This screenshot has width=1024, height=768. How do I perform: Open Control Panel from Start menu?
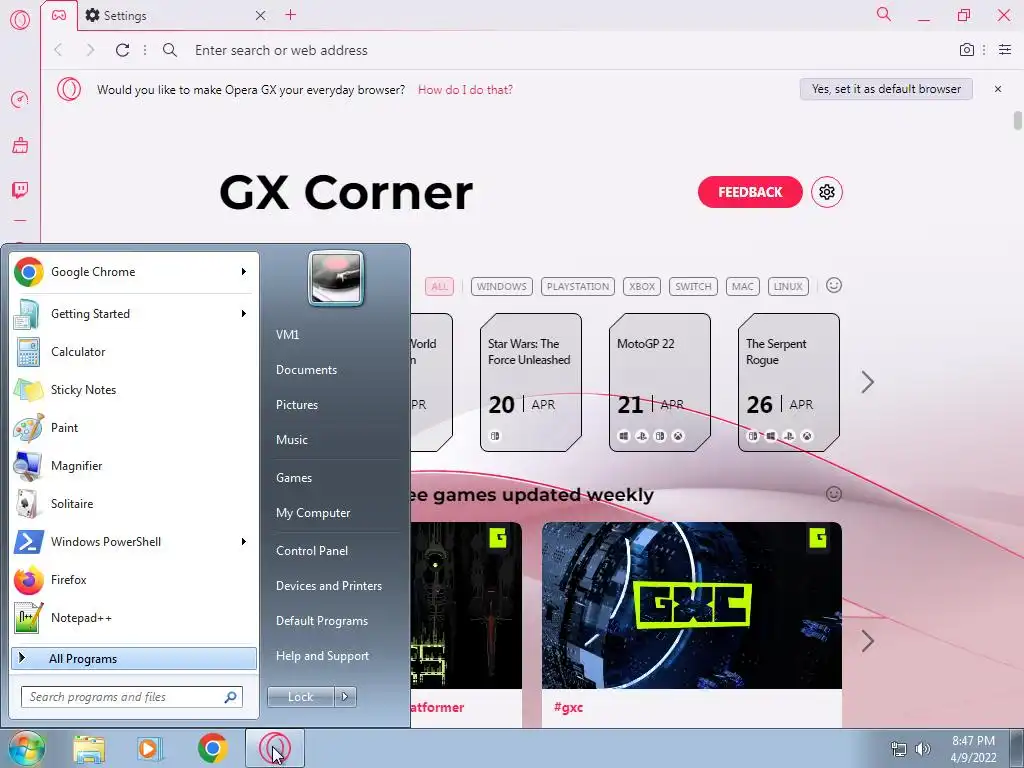(312, 551)
